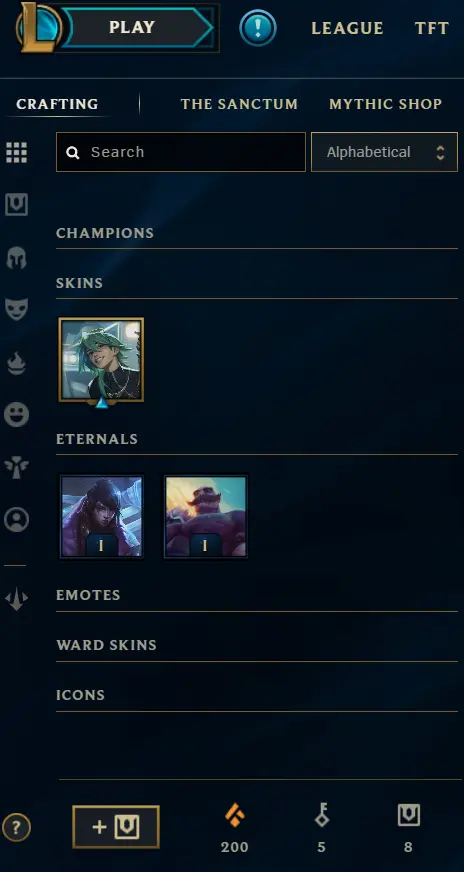Select the Crafting tab
This screenshot has width=464, height=872.
click(57, 104)
